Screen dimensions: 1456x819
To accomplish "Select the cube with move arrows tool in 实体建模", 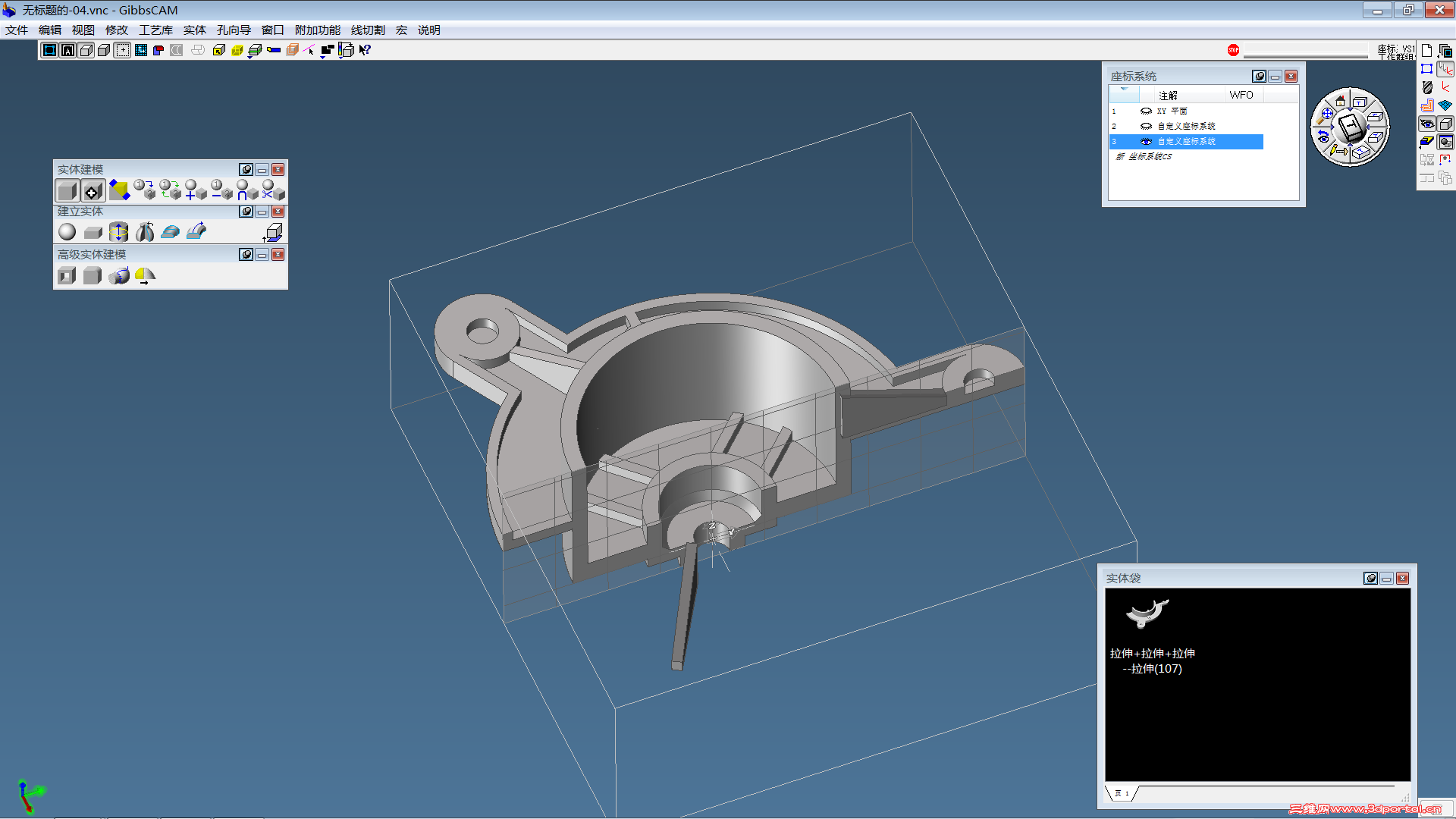I will click(92, 191).
